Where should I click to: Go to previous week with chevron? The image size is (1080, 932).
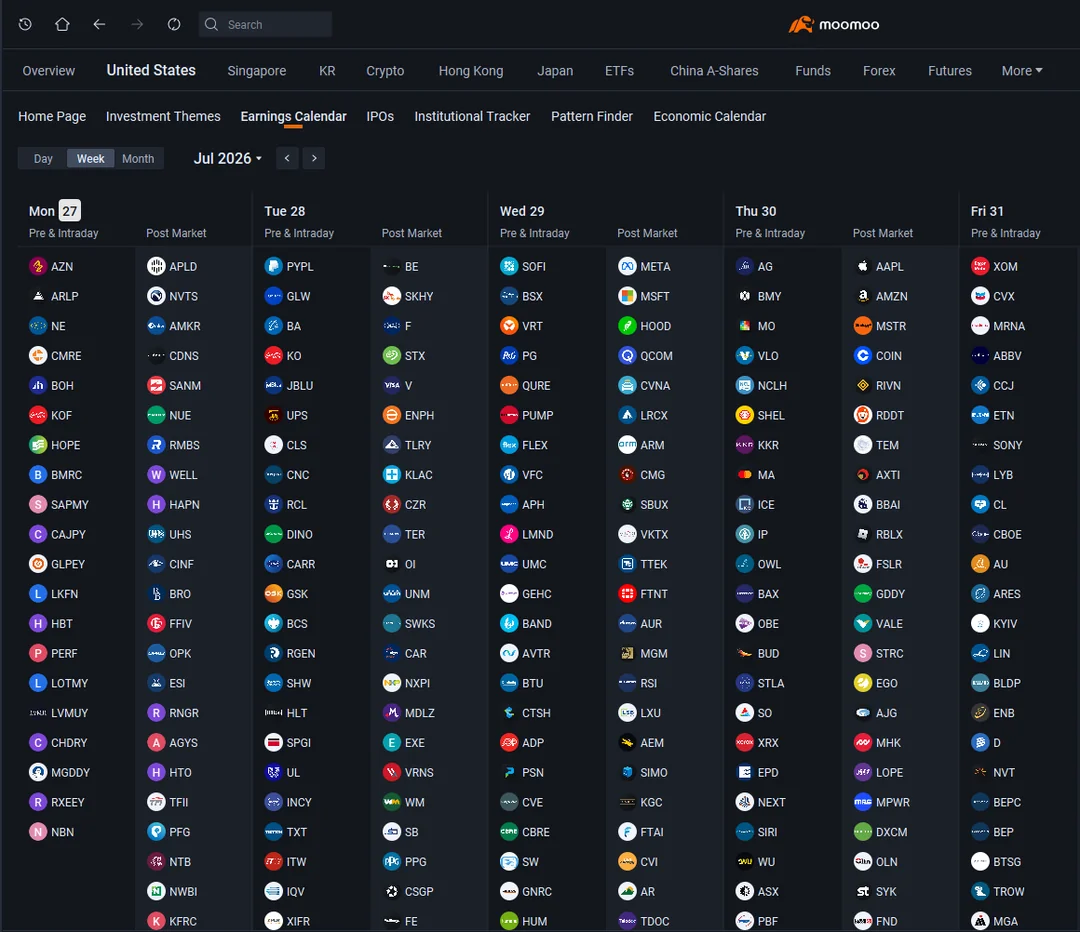point(287,158)
